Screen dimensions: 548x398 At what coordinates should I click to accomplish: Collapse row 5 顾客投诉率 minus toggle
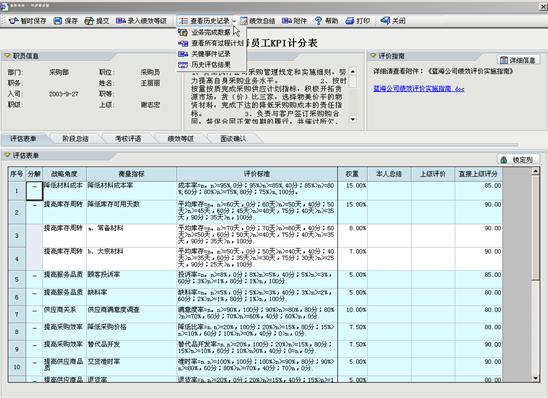click(x=34, y=276)
